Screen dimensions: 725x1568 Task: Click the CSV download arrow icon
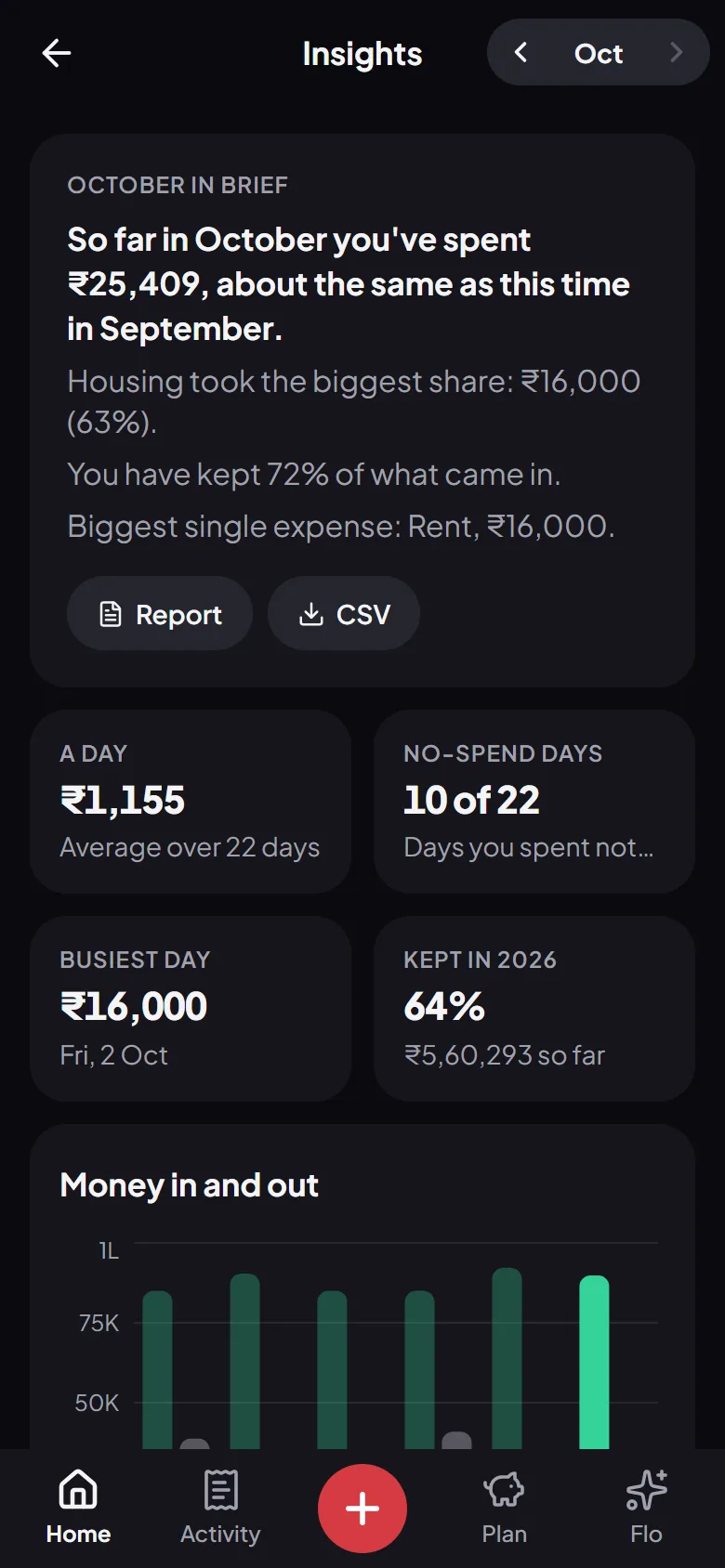click(x=311, y=614)
